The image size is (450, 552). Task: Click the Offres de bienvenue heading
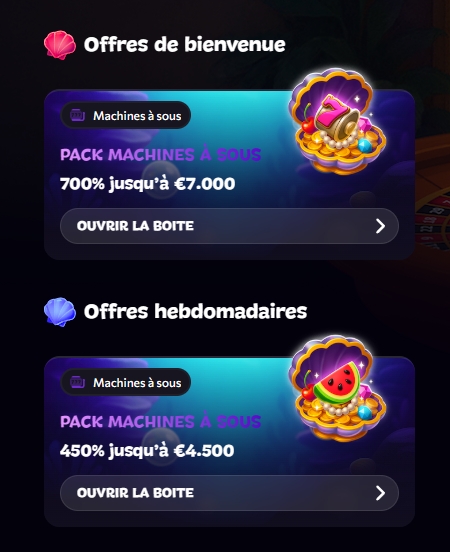click(185, 45)
